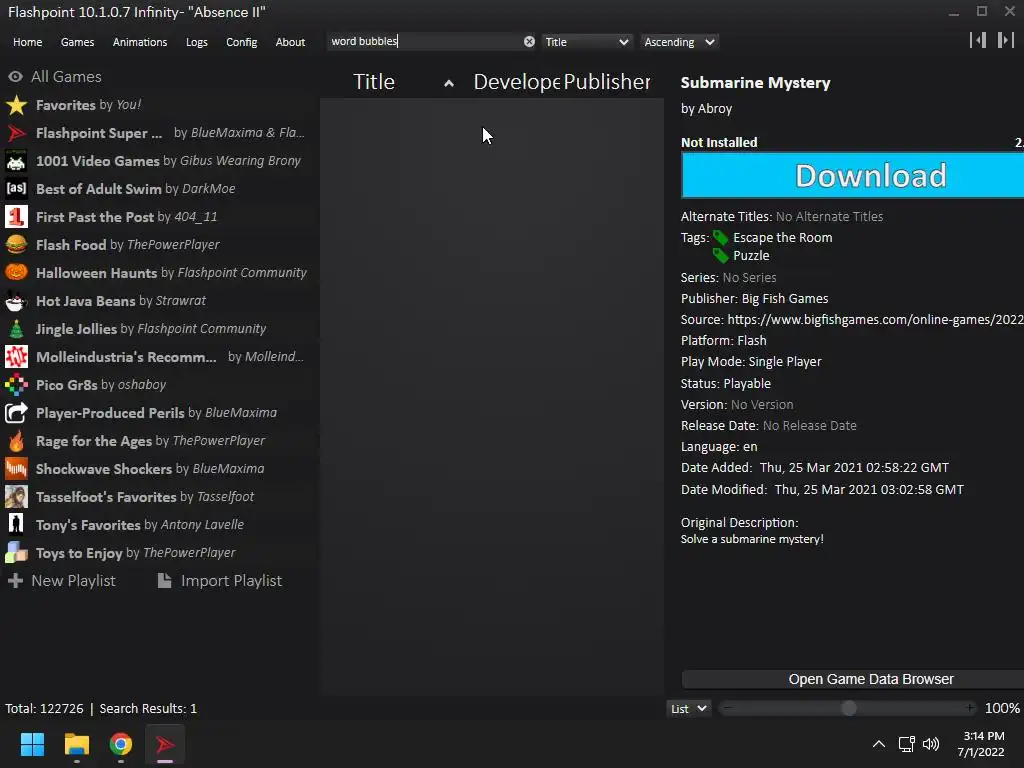The width and height of the screenshot is (1024, 768).
Task: Select the Tony's Favorites playlist name
Action: [88, 525]
